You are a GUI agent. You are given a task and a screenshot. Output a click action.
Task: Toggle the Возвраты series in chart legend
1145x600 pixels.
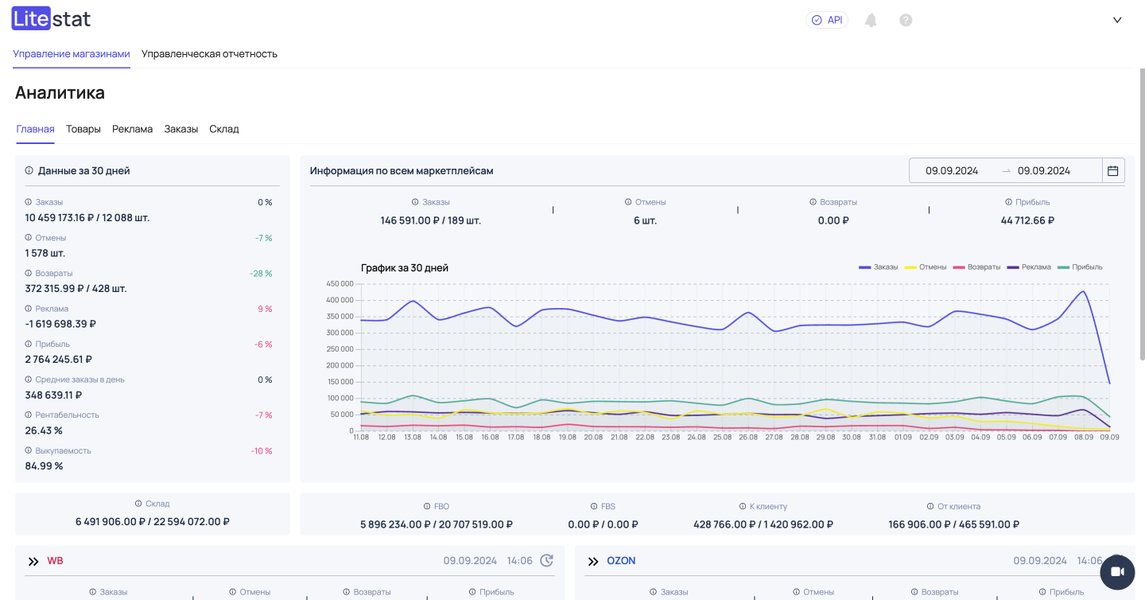[976, 267]
